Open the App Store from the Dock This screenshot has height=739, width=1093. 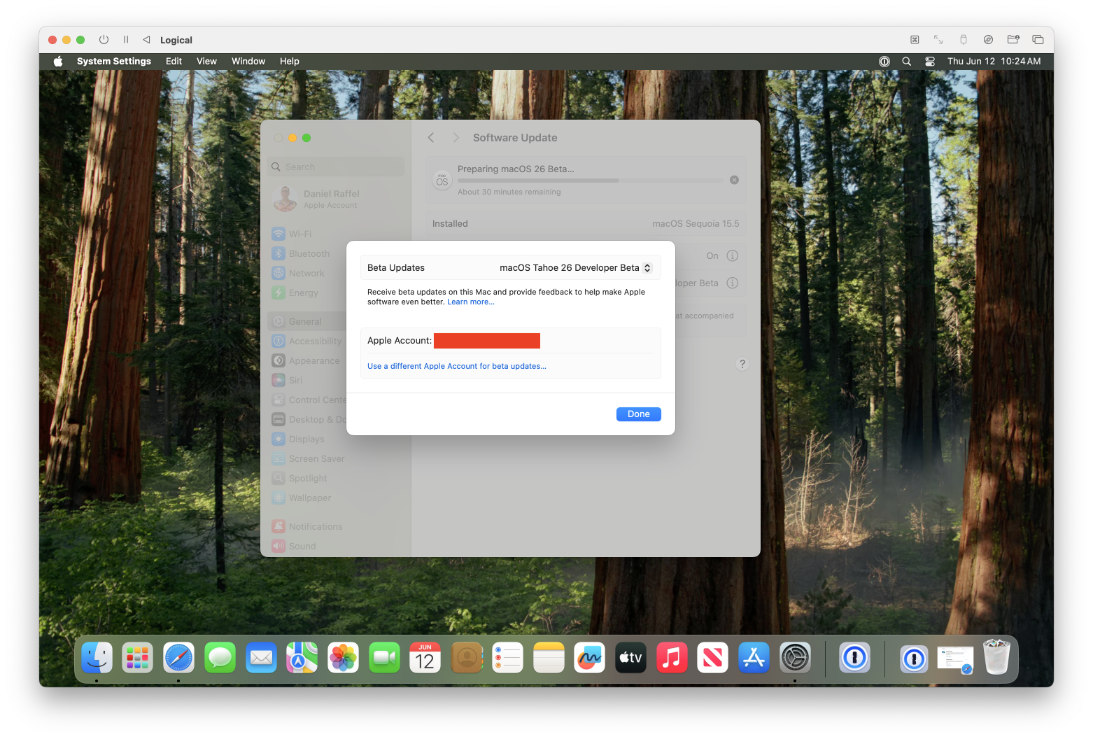tap(754, 657)
